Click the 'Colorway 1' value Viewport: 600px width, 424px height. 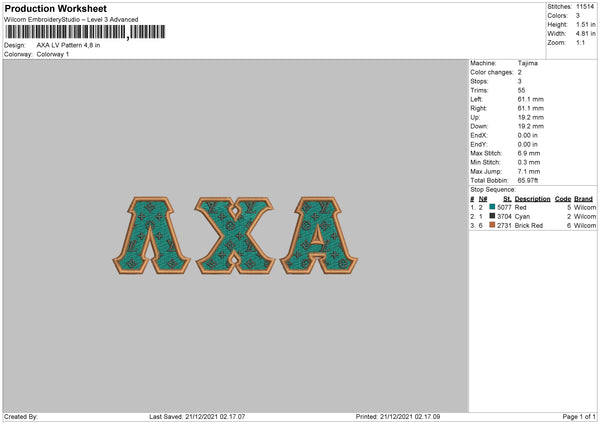point(53,54)
